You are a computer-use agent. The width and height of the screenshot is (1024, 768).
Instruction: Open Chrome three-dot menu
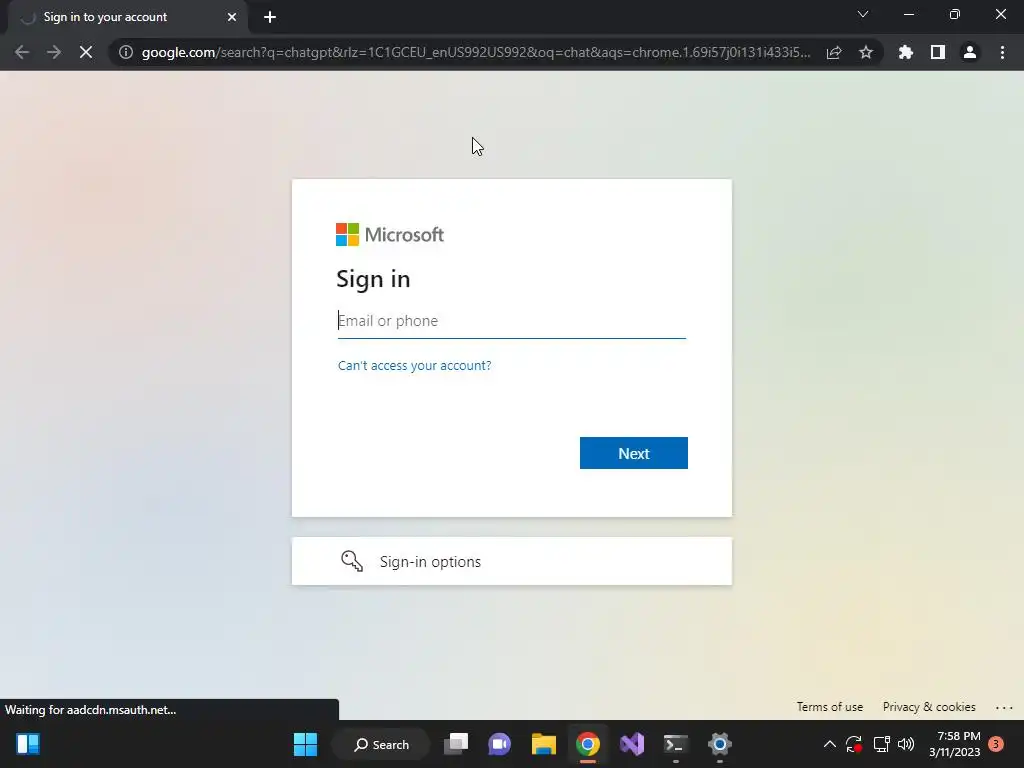tap(1002, 52)
